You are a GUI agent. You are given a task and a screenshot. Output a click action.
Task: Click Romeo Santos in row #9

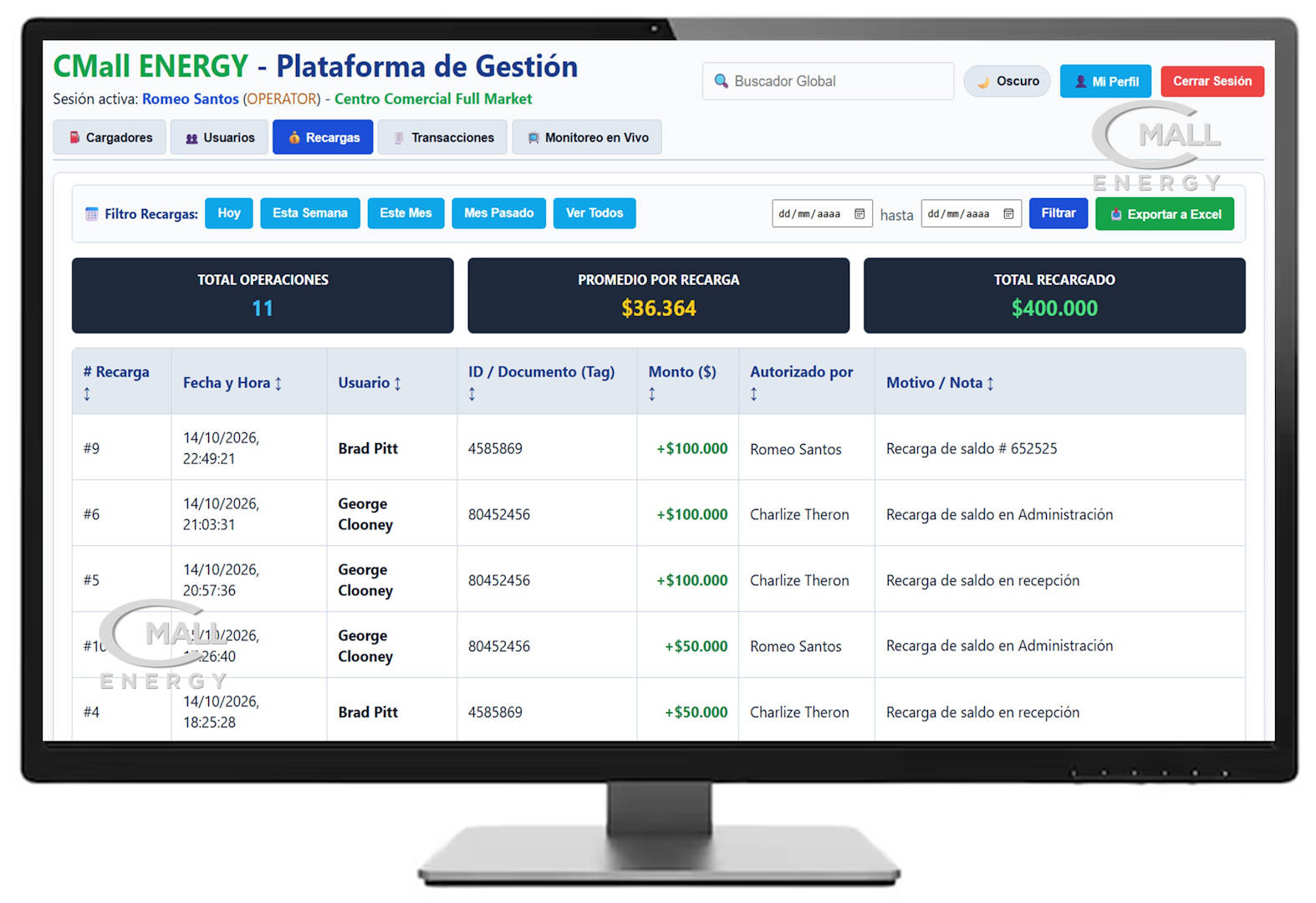[x=796, y=449]
